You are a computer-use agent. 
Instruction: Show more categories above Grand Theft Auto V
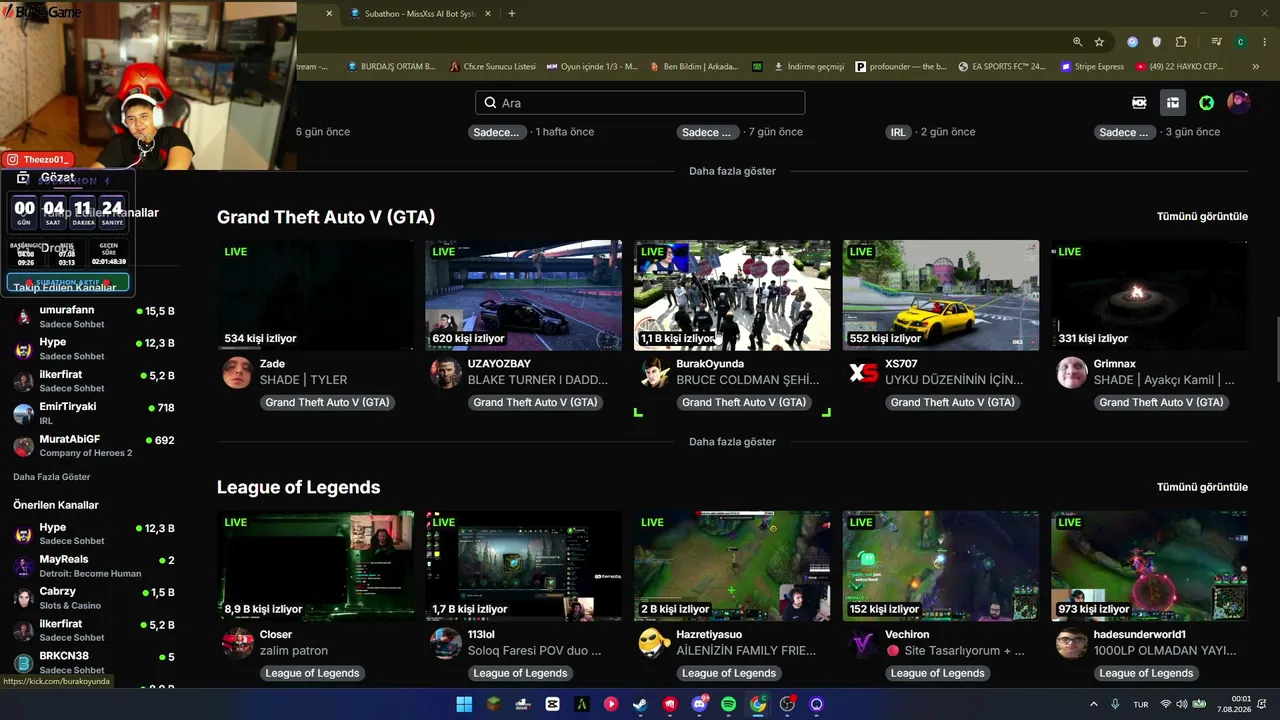(x=732, y=171)
